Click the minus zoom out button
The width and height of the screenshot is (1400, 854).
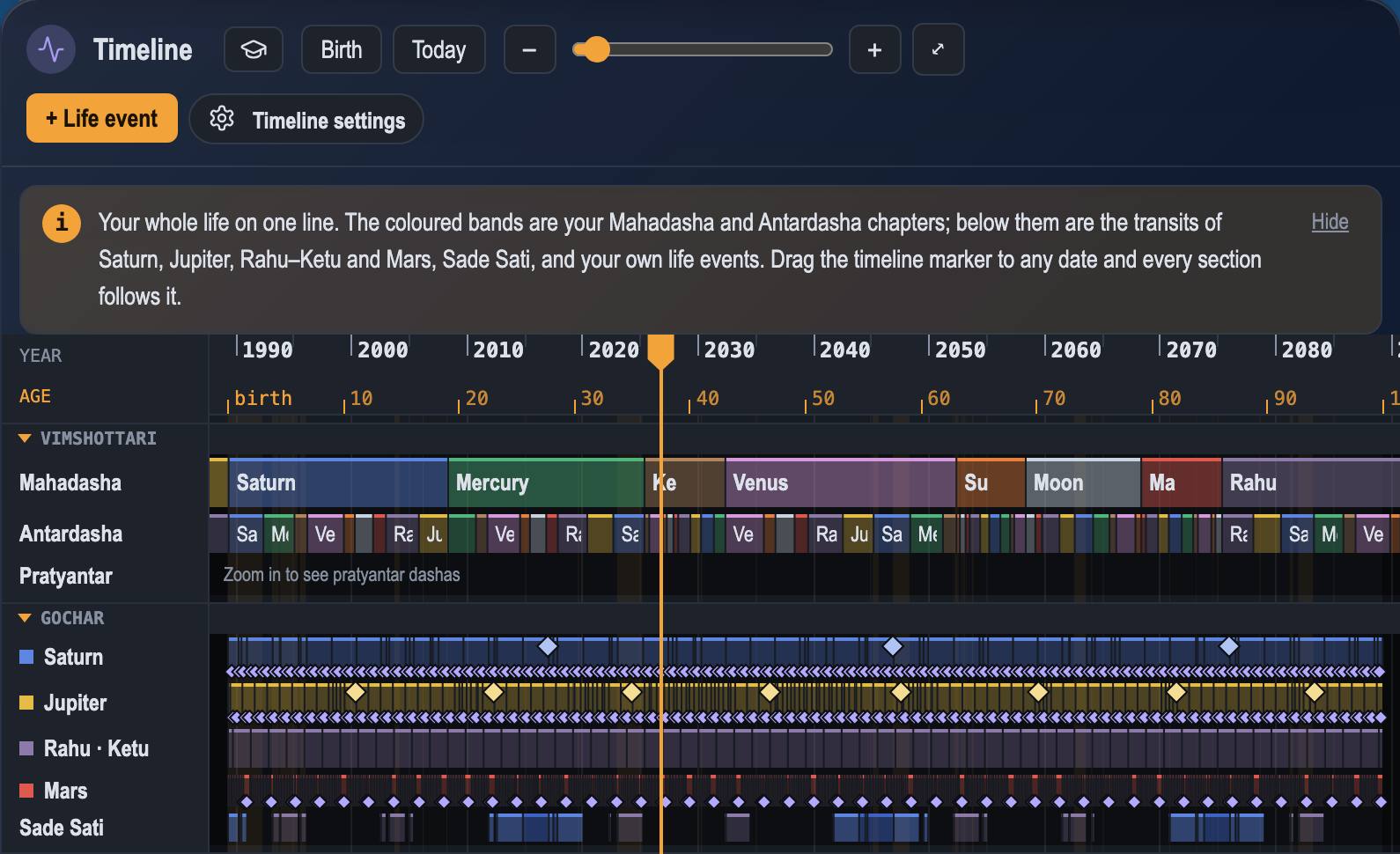point(529,49)
